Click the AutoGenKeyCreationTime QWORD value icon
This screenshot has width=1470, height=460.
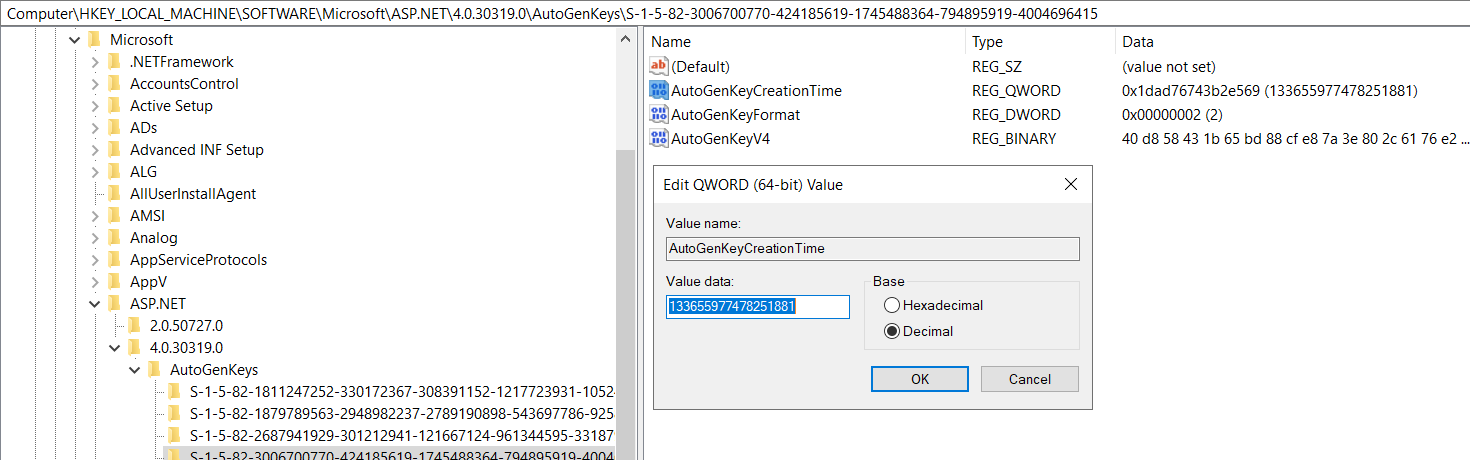pyautogui.click(x=659, y=91)
